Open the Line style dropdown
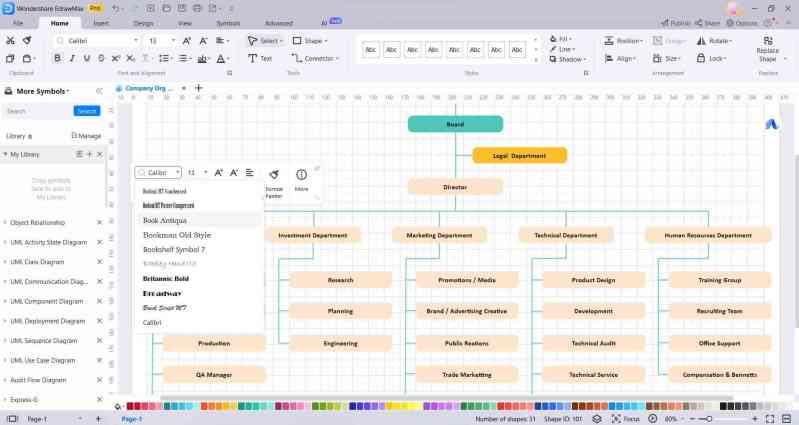The width and height of the screenshot is (799, 425). (562, 49)
